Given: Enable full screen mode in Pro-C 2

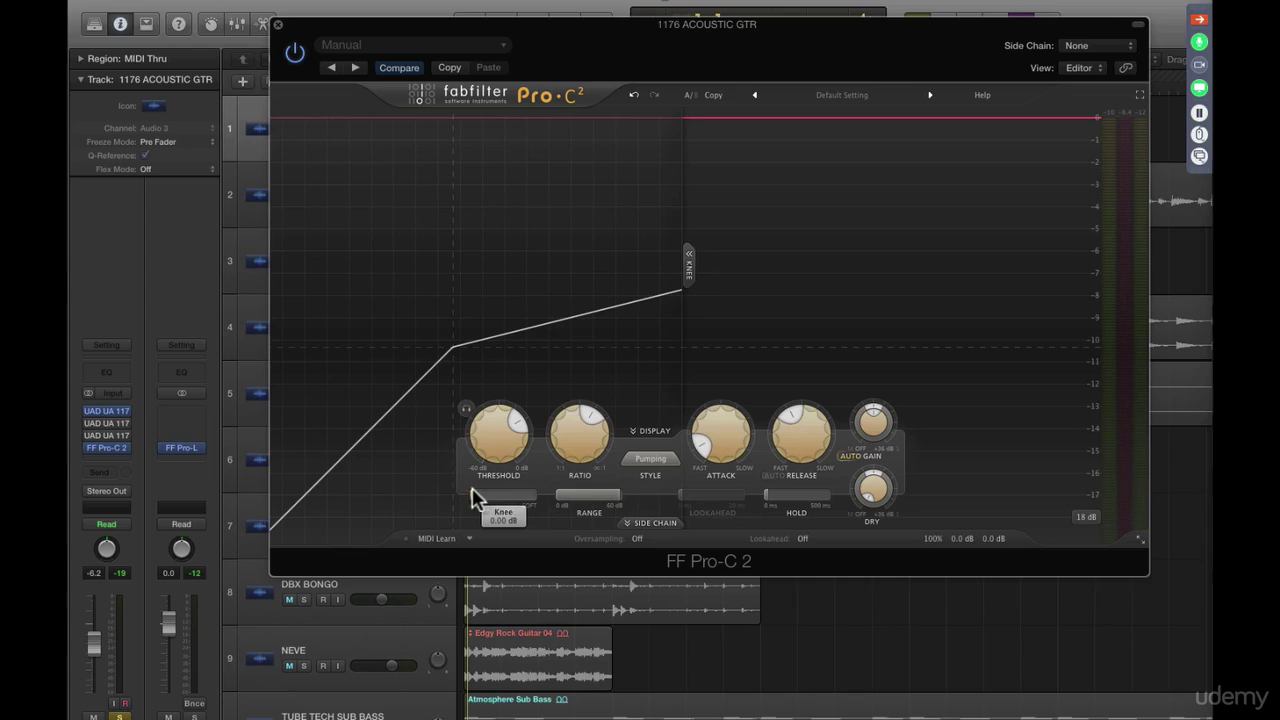Looking at the screenshot, I should pos(1139,95).
